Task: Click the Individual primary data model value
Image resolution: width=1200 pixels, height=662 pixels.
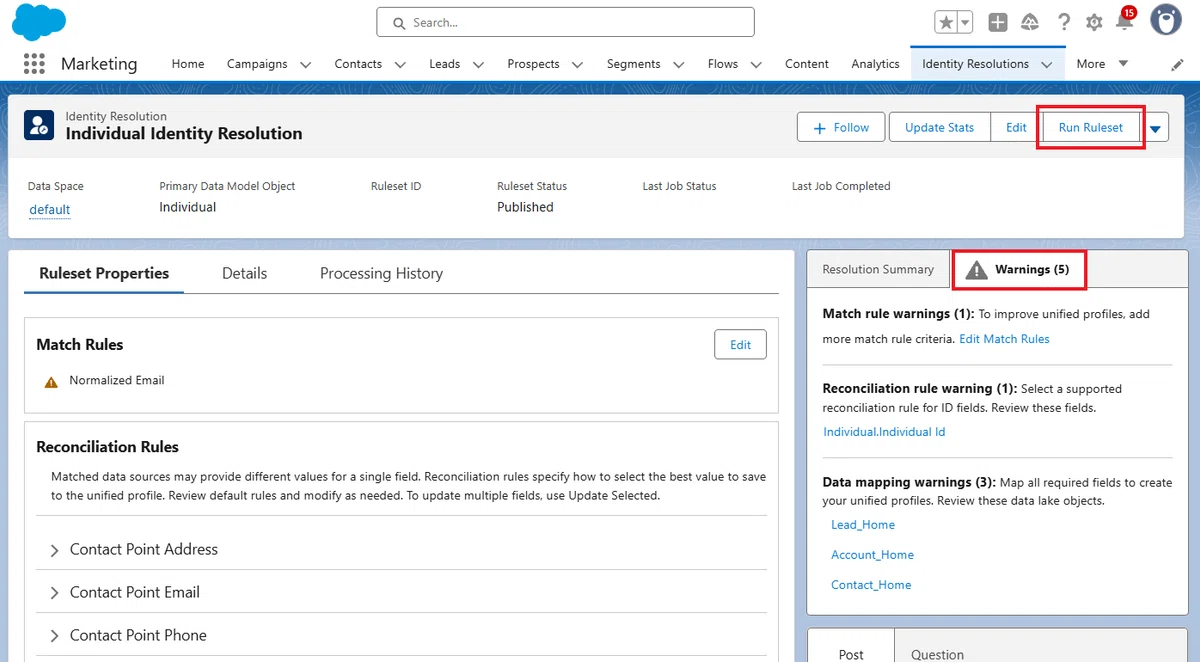Action: coord(187,207)
